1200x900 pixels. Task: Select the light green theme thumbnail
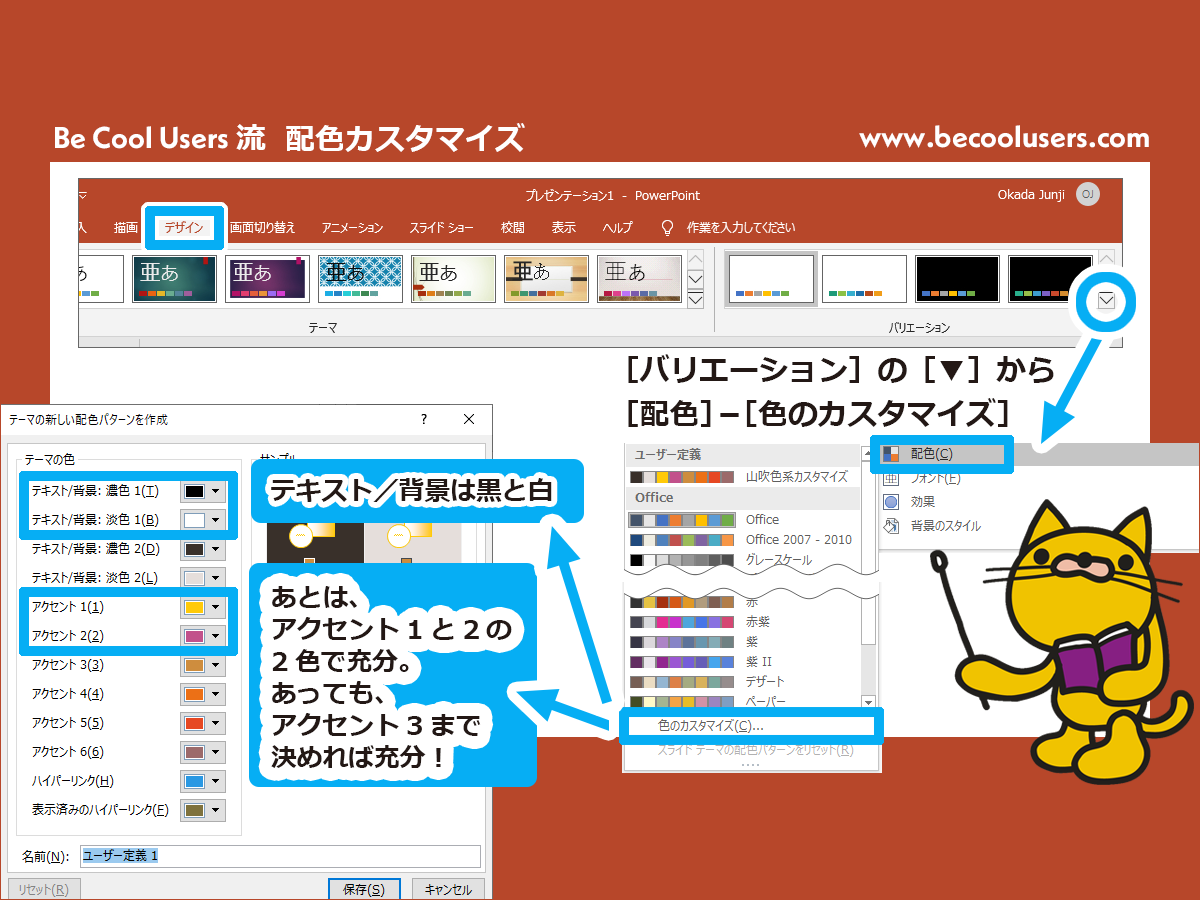pyautogui.click(x=453, y=279)
